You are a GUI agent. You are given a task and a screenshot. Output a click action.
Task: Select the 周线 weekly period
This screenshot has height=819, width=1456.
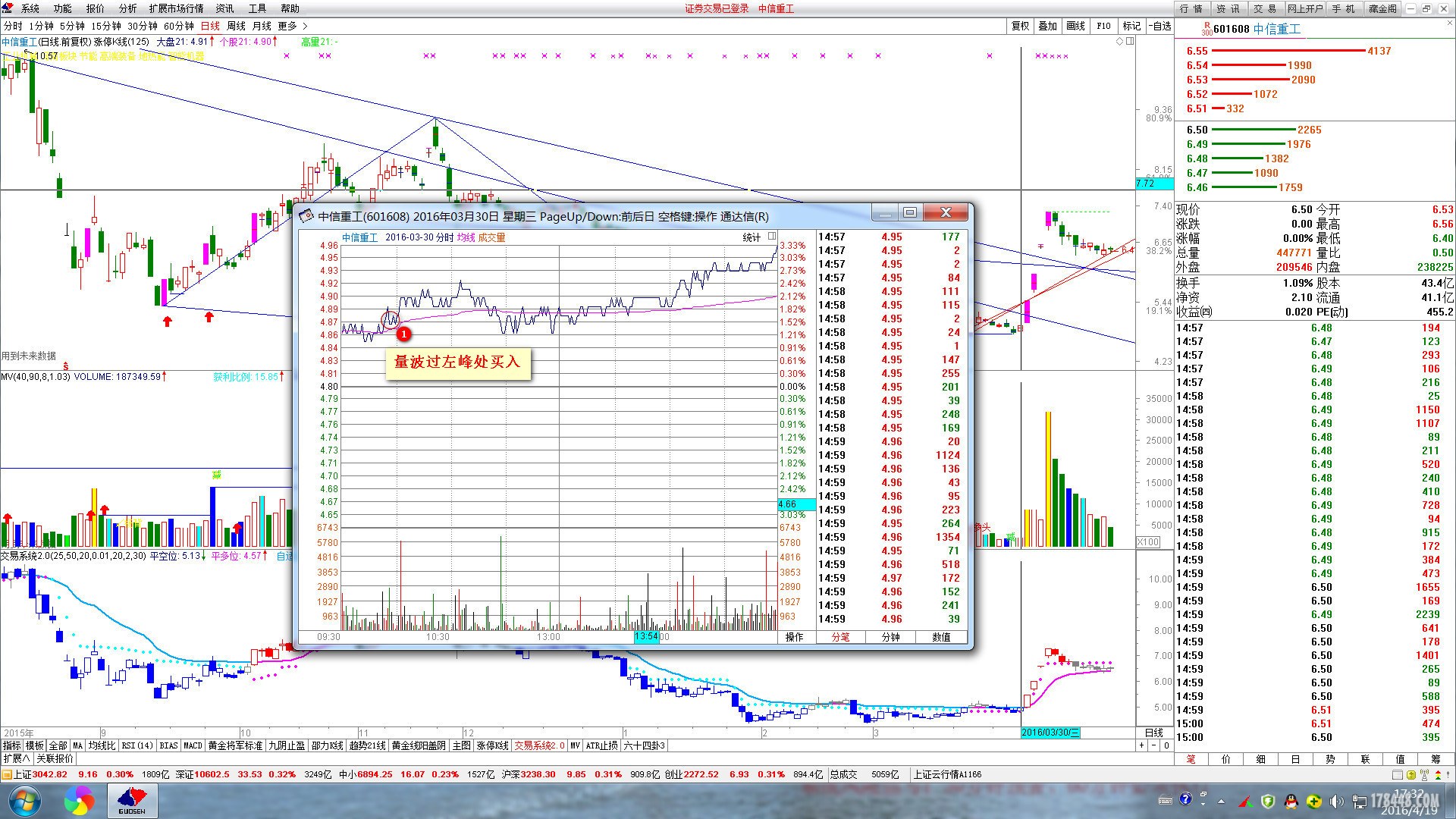point(237,26)
